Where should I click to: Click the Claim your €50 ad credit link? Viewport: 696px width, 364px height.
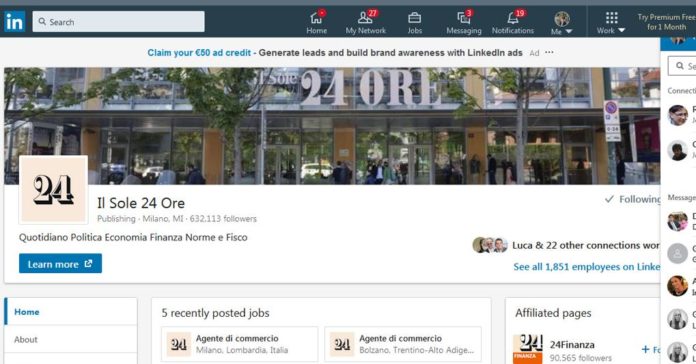coord(199,52)
